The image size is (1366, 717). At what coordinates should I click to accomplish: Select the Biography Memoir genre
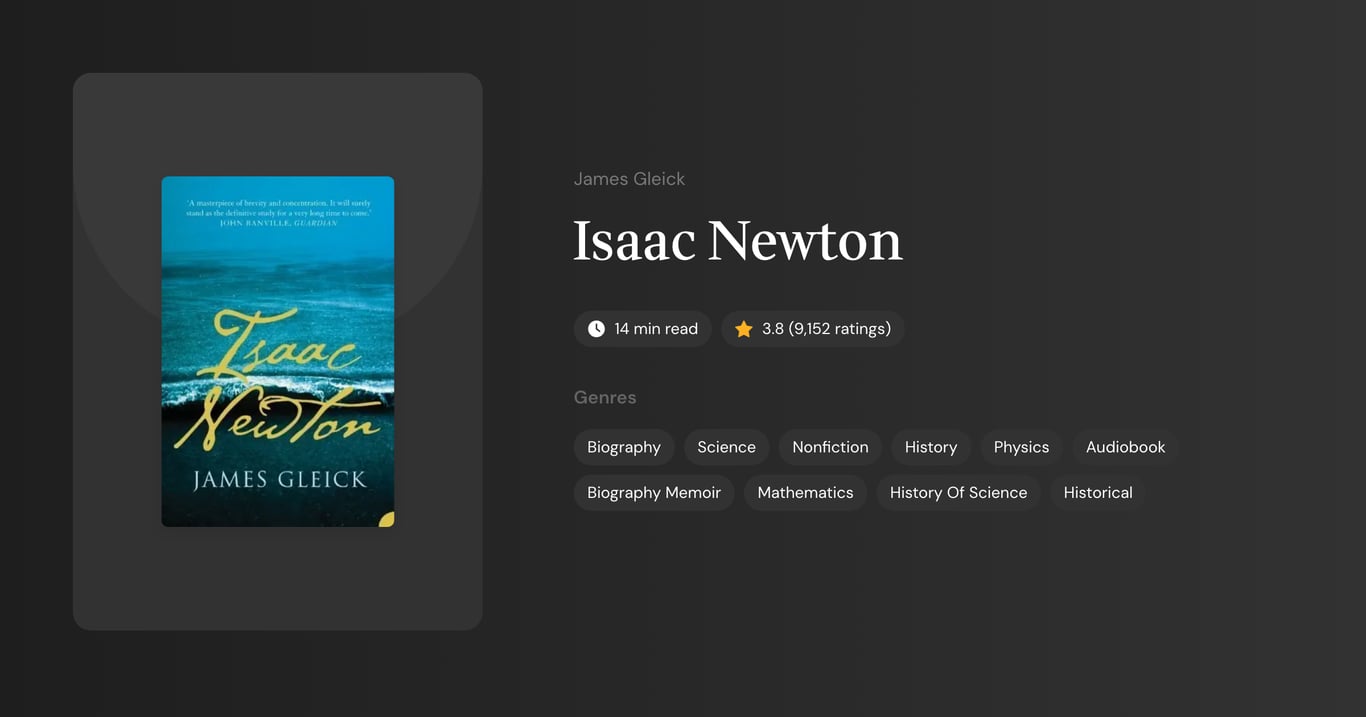pyautogui.click(x=653, y=492)
